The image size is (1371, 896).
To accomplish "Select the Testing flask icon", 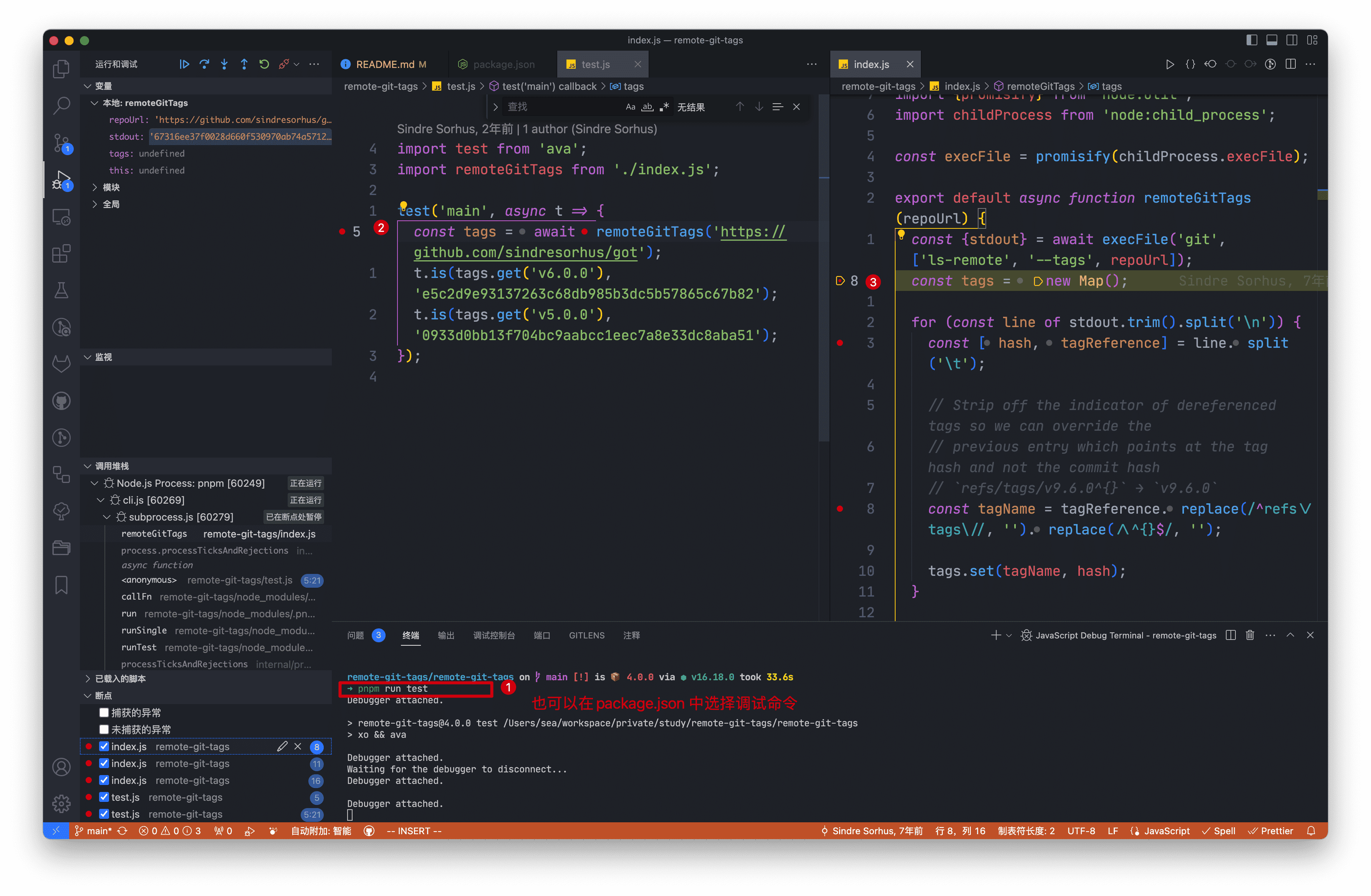I will (x=61, y=289).
